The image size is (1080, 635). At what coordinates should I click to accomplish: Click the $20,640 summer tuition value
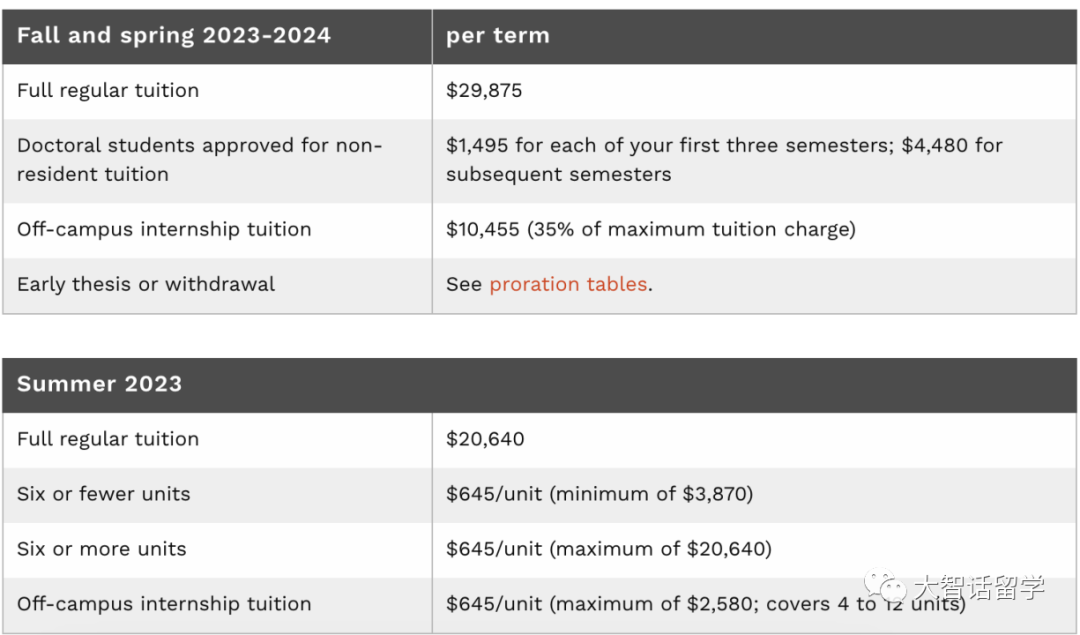(485, 439)
